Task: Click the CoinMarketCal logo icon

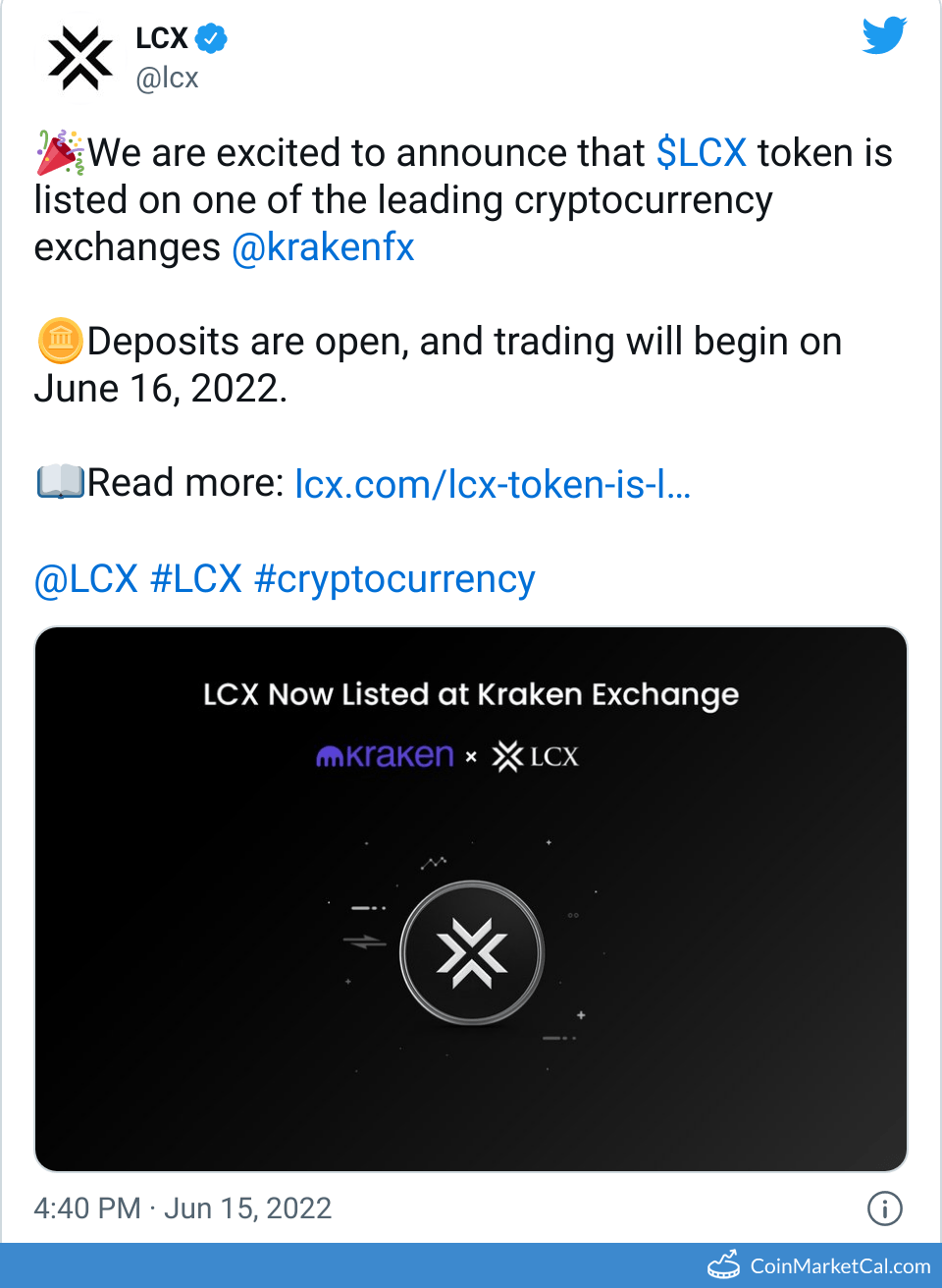Action: (724, 1265)
